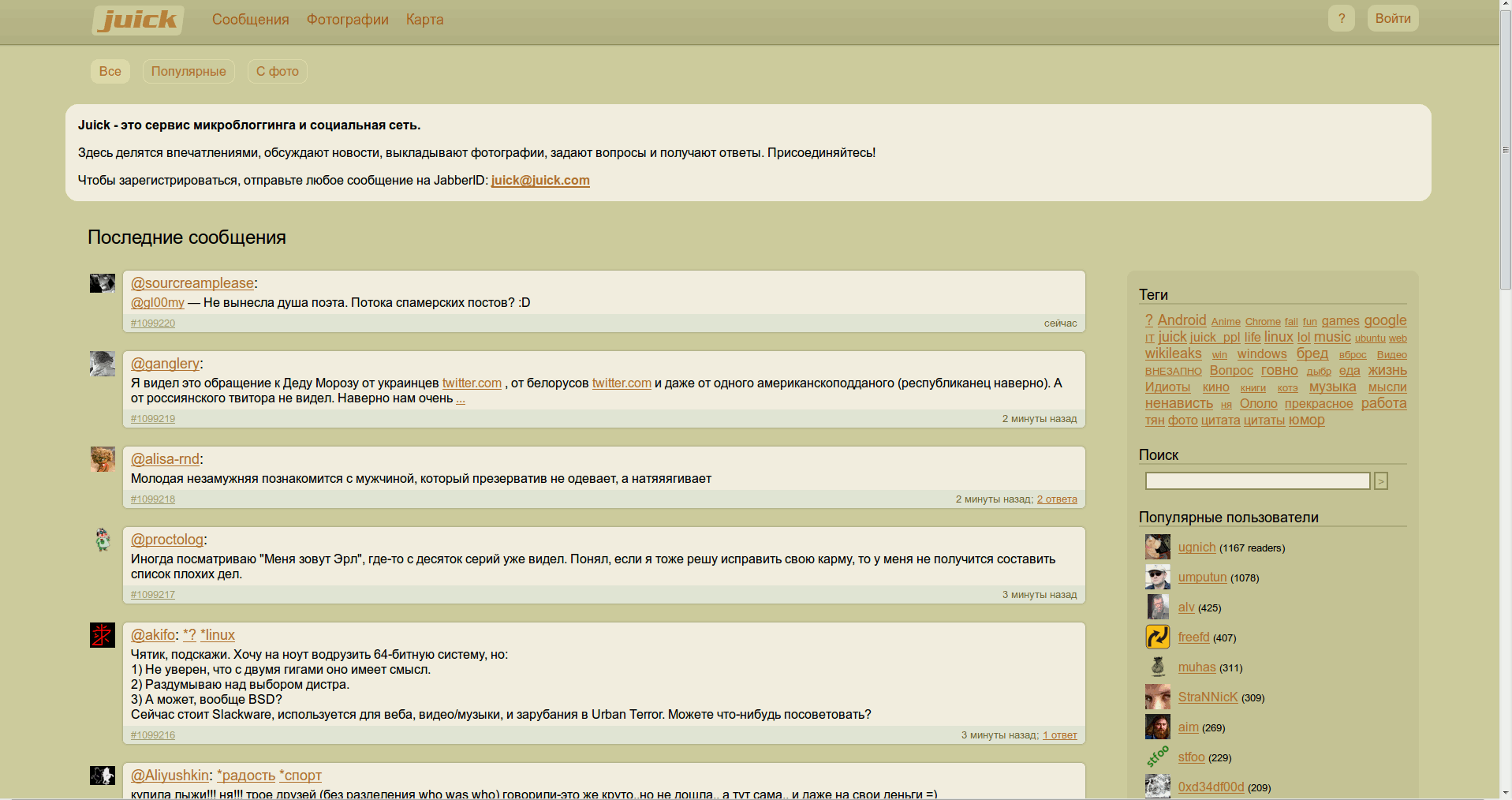
Task: Click 0xd34df00d's avatar in popular users
Action: tap(1158, 787)
